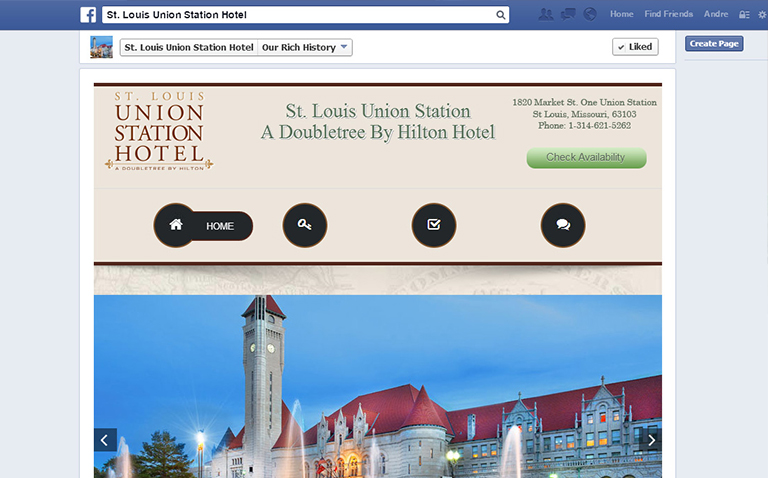
Task: Show next slideshow photo arrow
Action: point(650,440)
